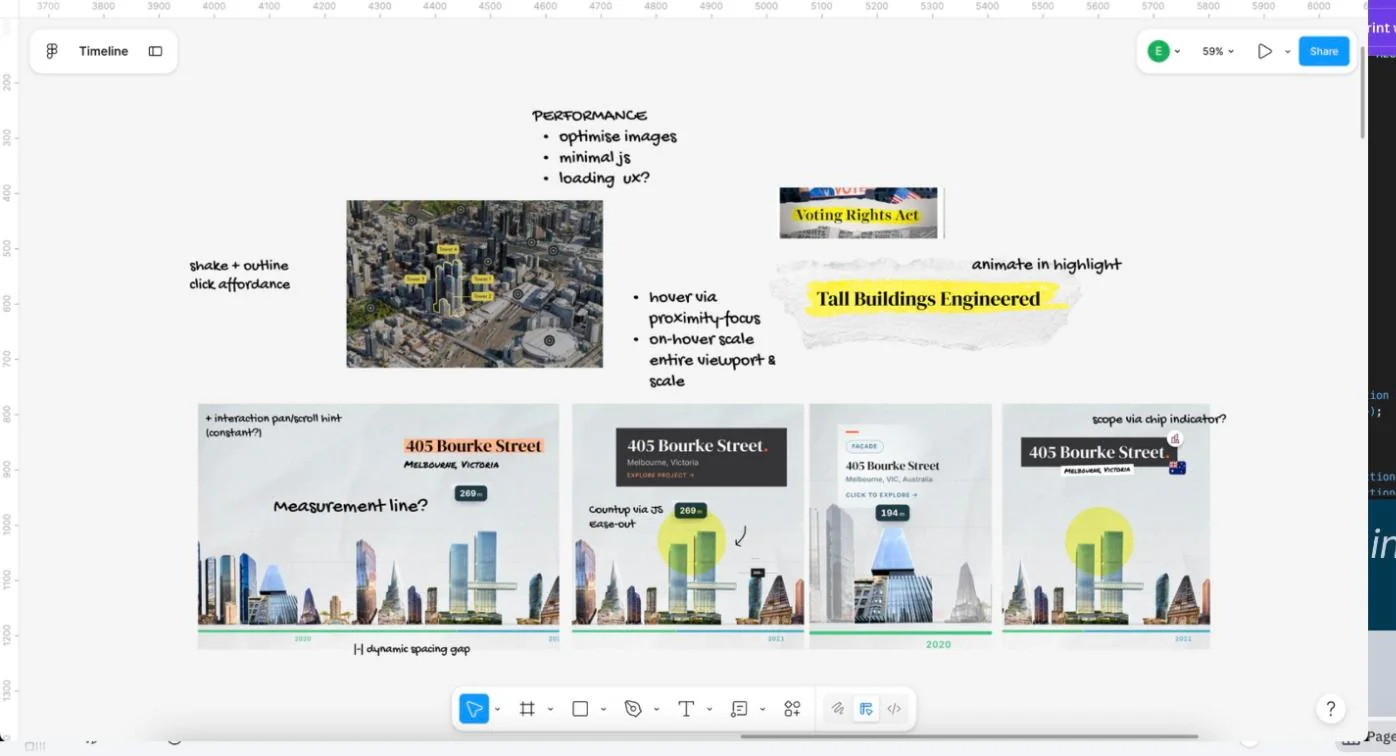This screenshot has height=756, width=1396.
Task: Select the 'loading ux?' note
Action: 604,178
